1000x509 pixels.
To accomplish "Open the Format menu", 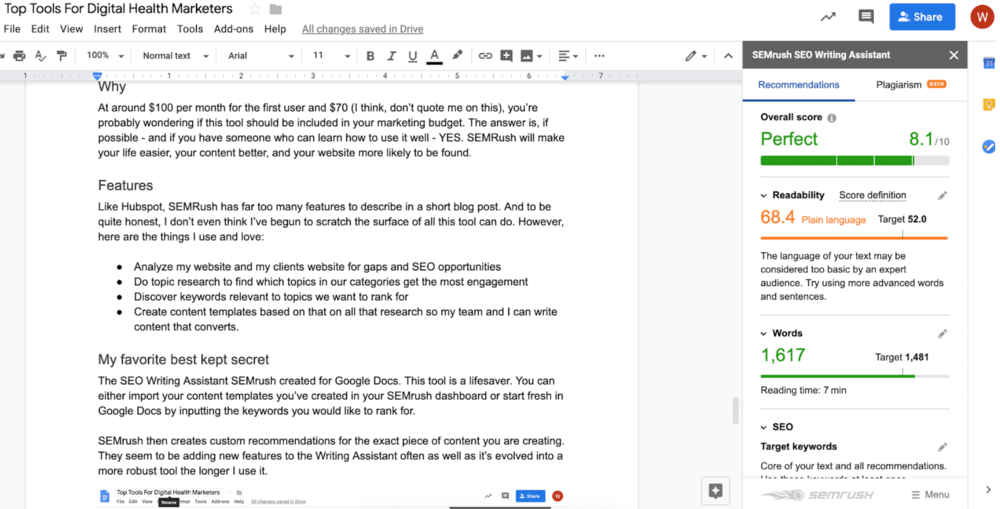I will [149, 29].
